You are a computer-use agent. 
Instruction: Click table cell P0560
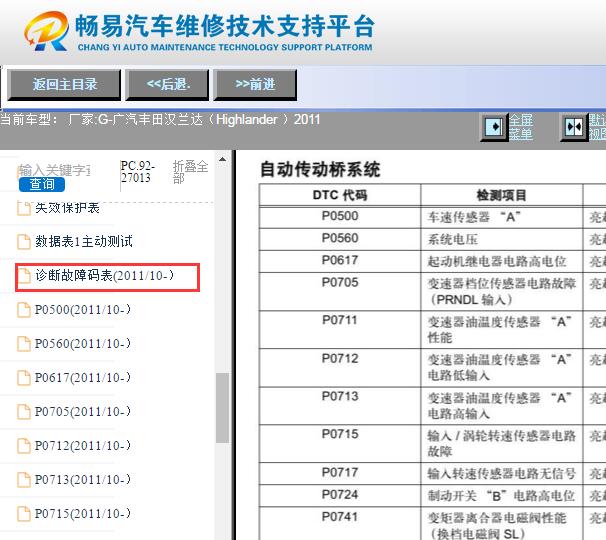coord(340,238)
